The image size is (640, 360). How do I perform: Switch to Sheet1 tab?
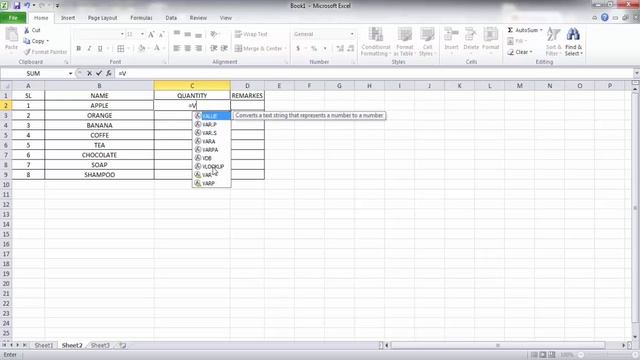tap(43, 345)
